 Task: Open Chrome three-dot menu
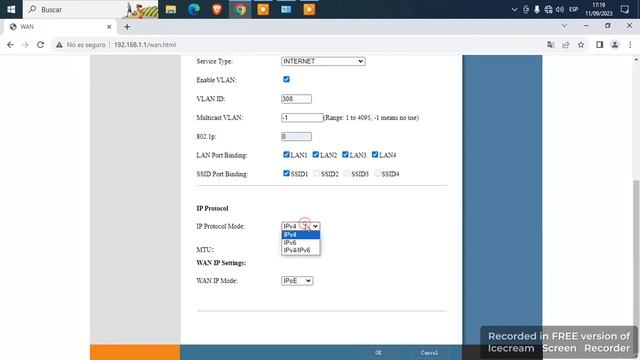630,45
